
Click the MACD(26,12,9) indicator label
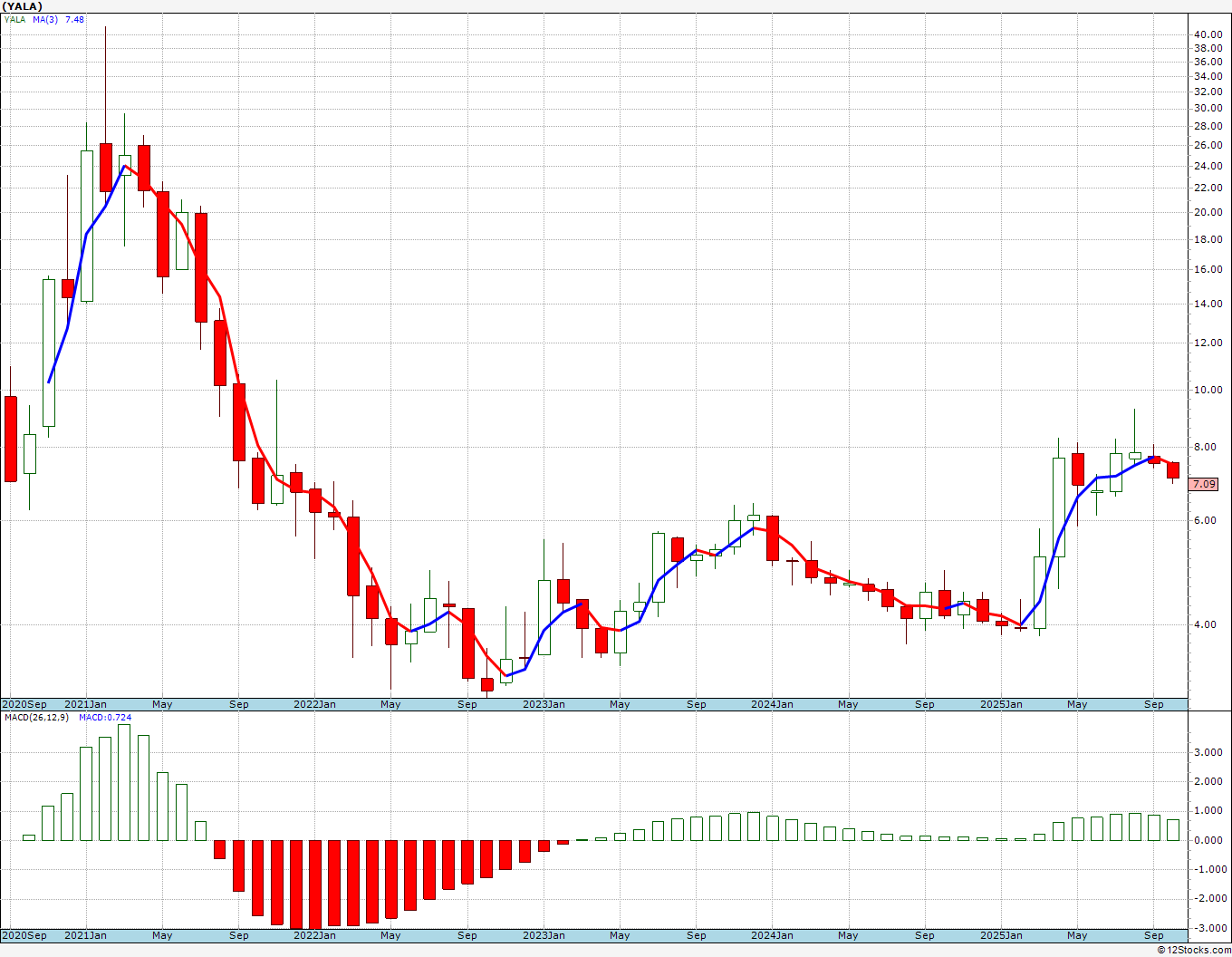tap(36, 718)
